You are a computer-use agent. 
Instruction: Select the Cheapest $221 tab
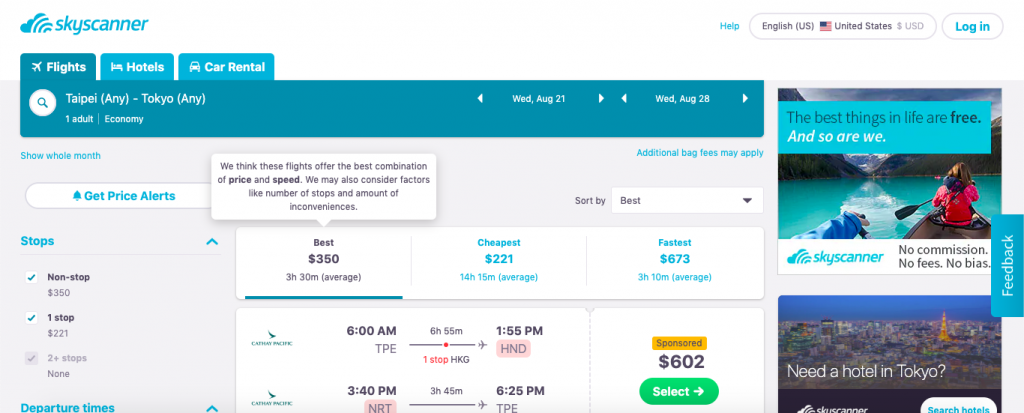[499, 259]
